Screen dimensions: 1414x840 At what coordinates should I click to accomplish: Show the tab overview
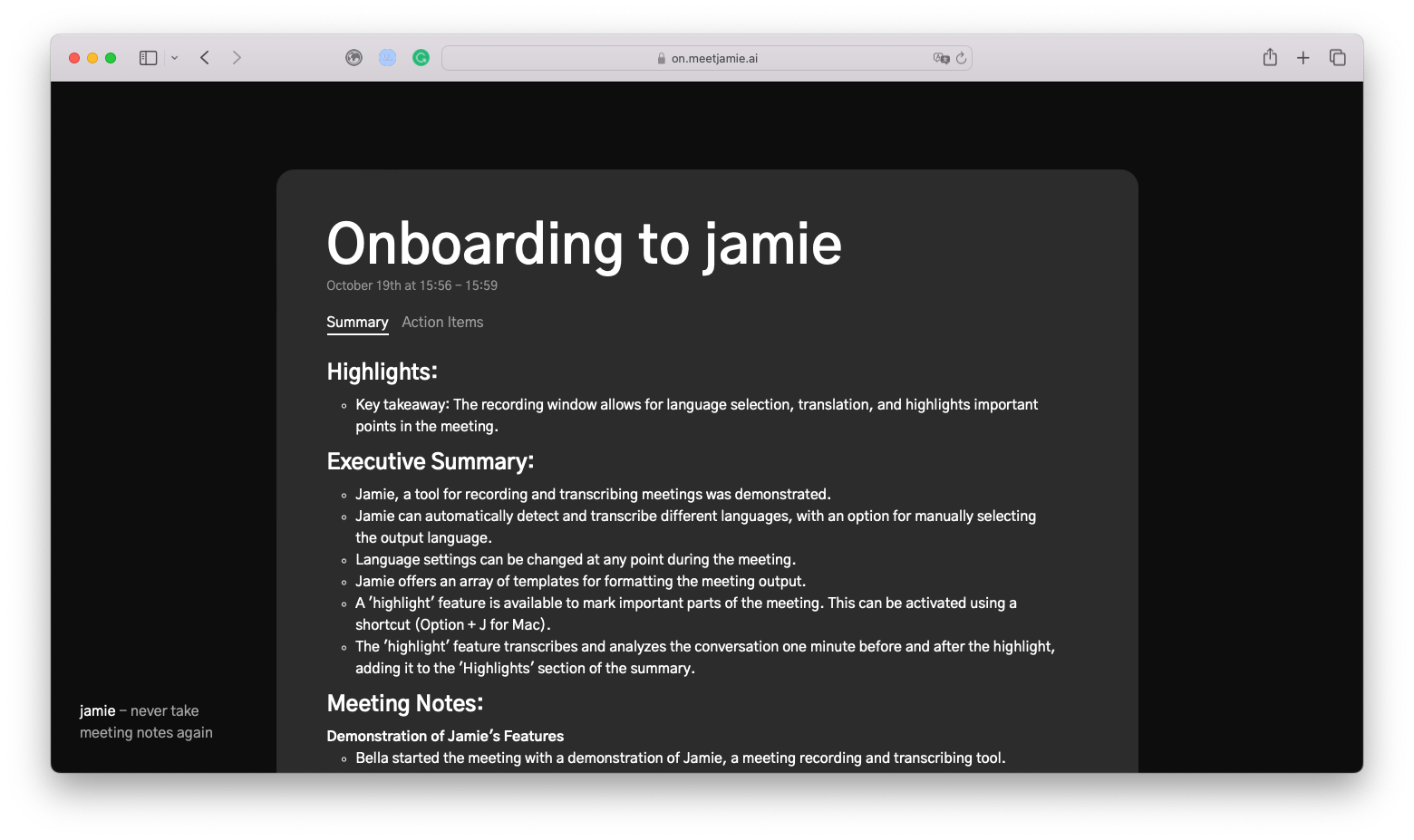[x=1337, y=58]
